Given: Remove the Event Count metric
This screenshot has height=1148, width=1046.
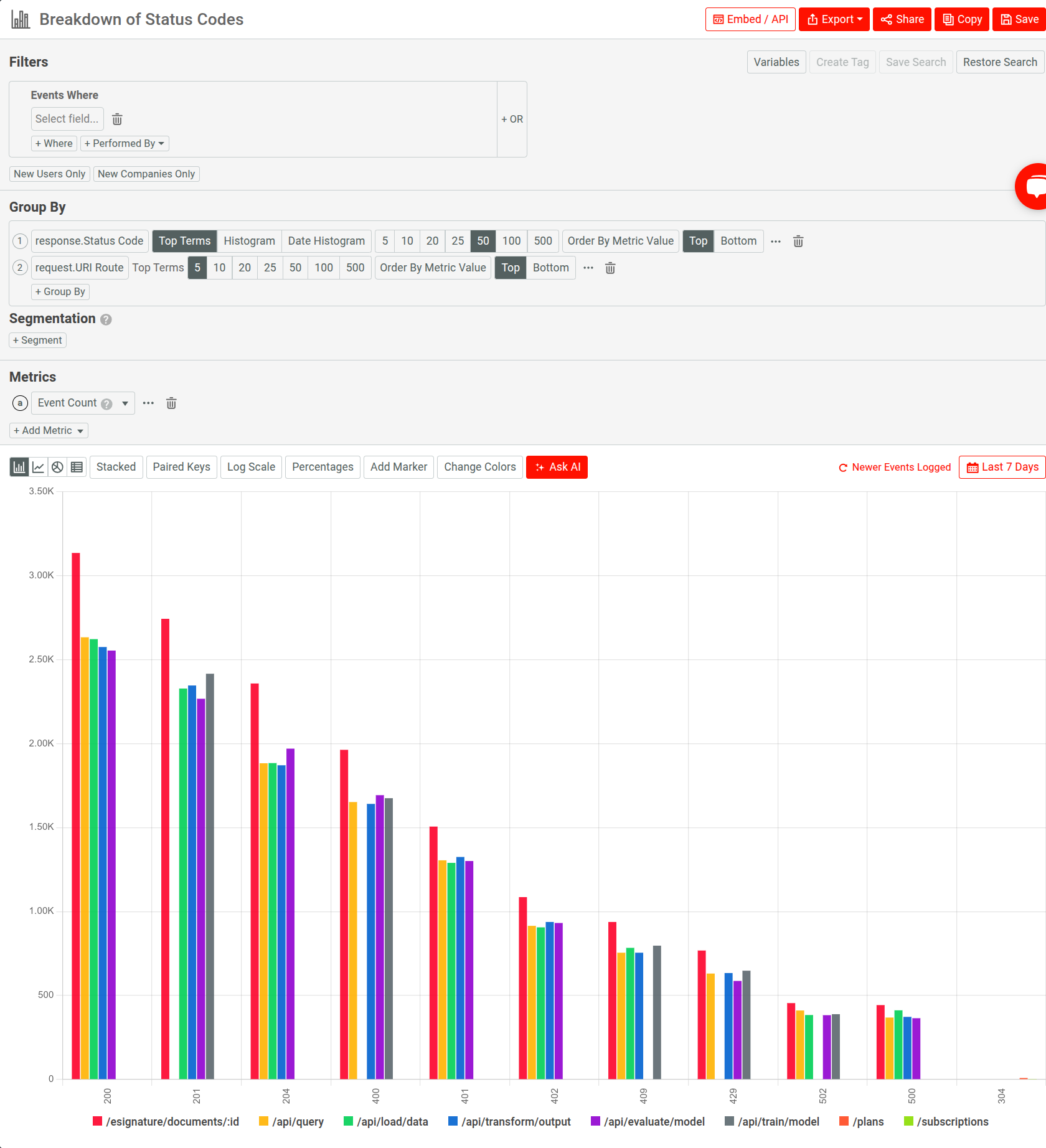Looking at the screenshot, I should (x=171, y=403).
